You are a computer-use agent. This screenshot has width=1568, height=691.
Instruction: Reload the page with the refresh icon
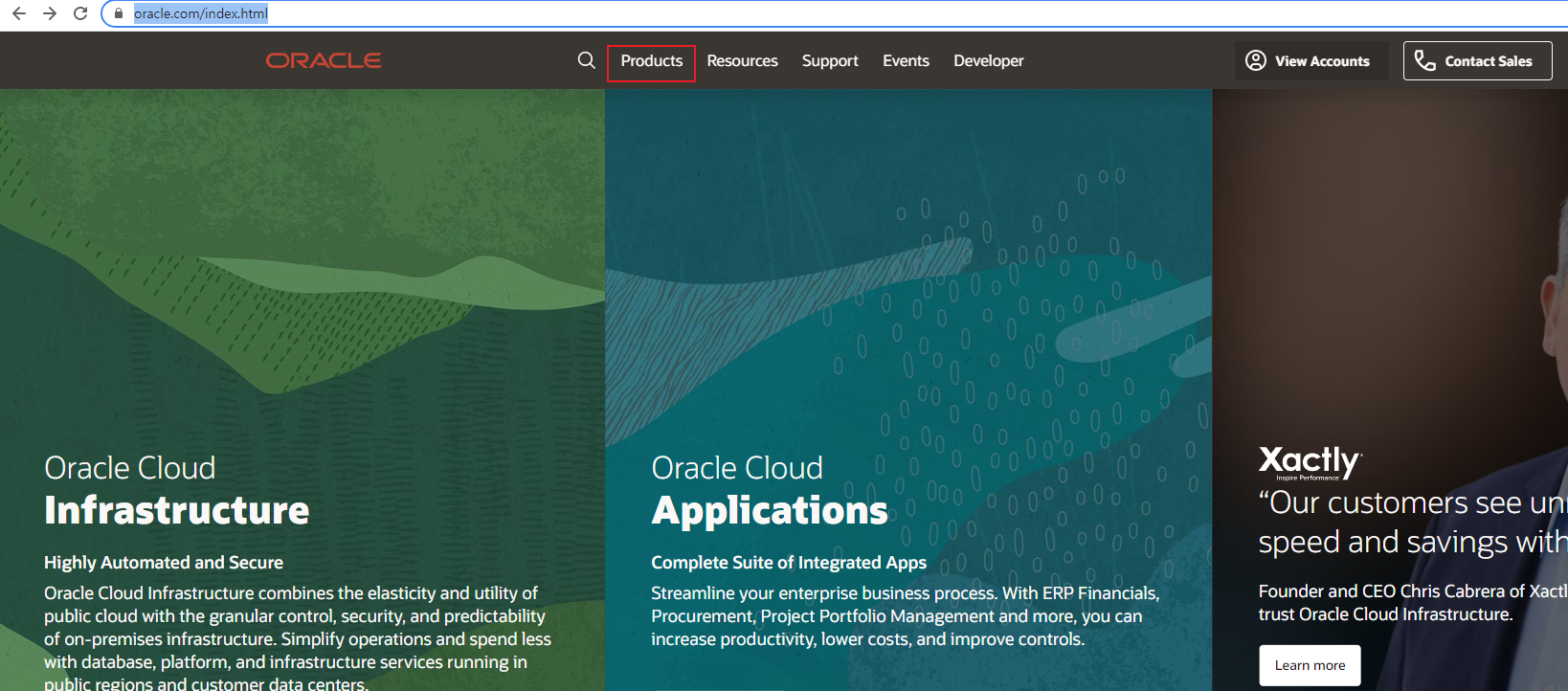(x=80, y=13)
